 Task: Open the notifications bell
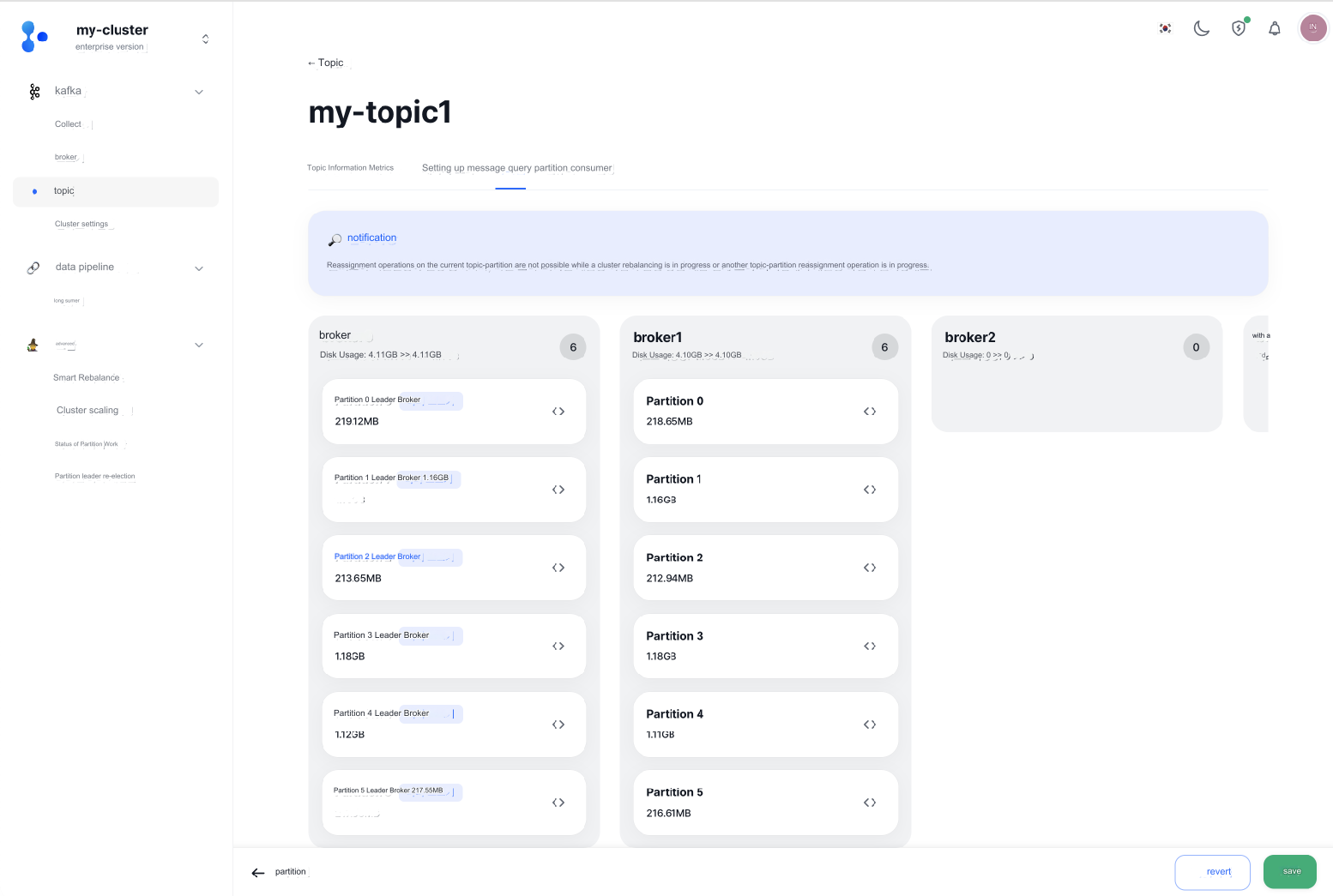point(1275,28)
